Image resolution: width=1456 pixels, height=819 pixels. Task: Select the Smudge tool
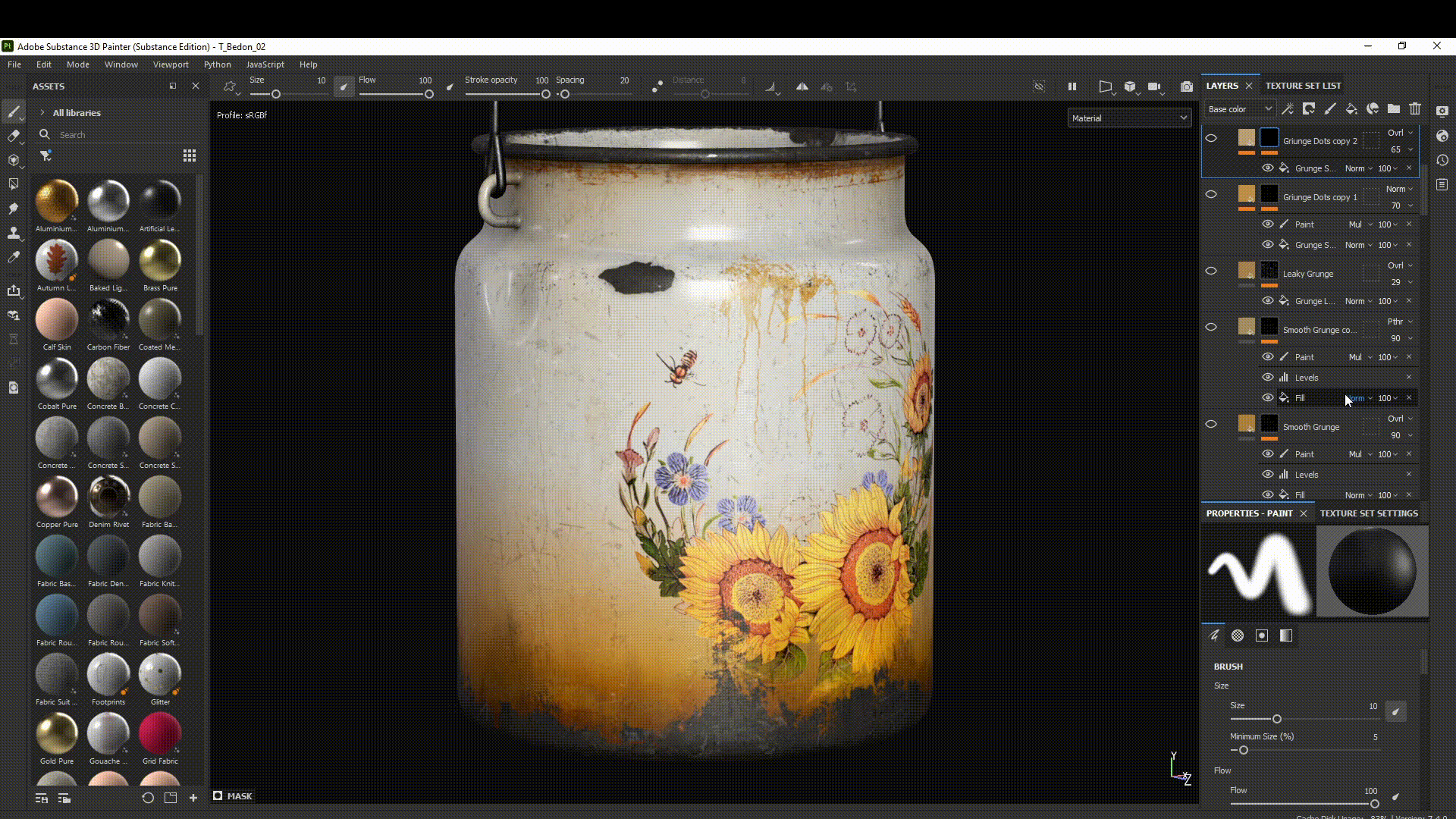[x=13, y=209]
